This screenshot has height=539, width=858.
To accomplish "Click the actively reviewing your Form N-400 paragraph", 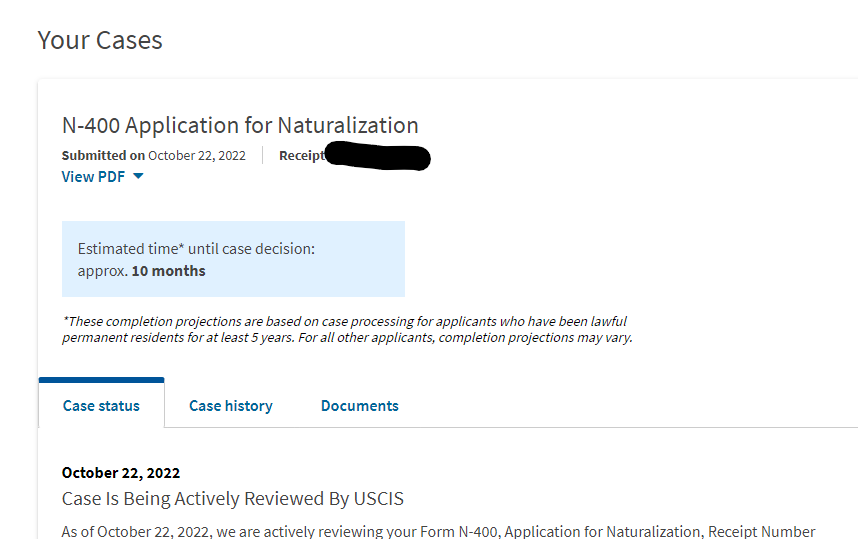I will (x=438, y=531).
